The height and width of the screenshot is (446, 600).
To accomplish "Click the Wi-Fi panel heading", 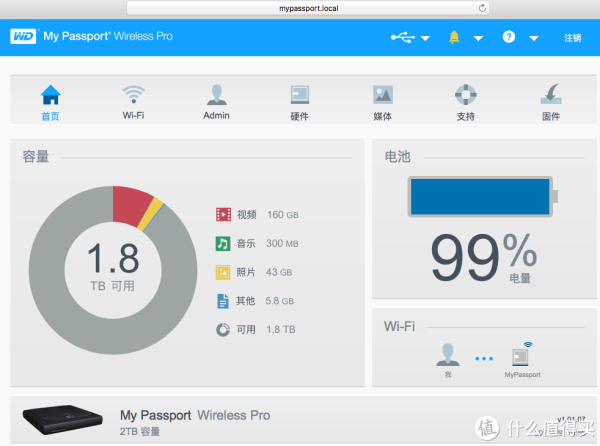I will 399,327.
